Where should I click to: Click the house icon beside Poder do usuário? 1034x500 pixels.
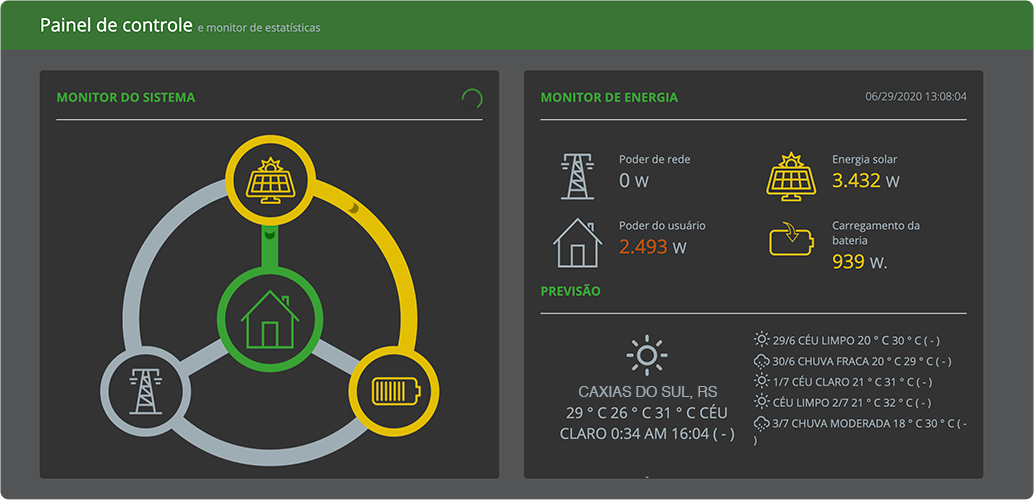(x=577, y=242)
